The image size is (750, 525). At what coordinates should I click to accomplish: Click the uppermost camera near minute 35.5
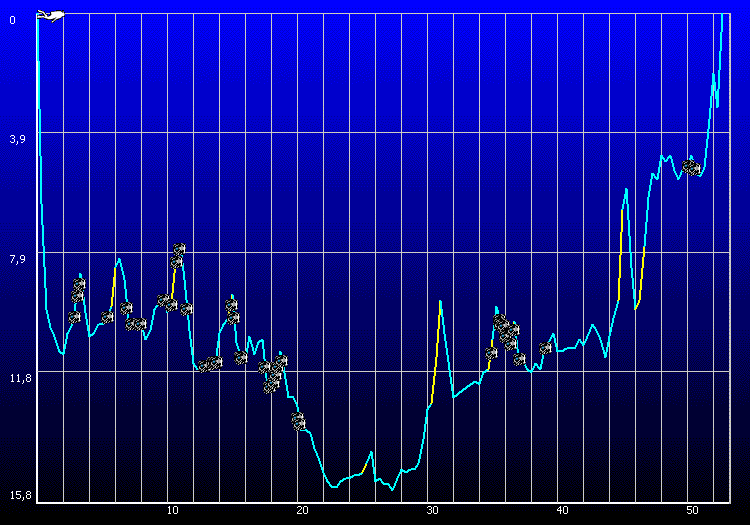click(x=499, y=319)
